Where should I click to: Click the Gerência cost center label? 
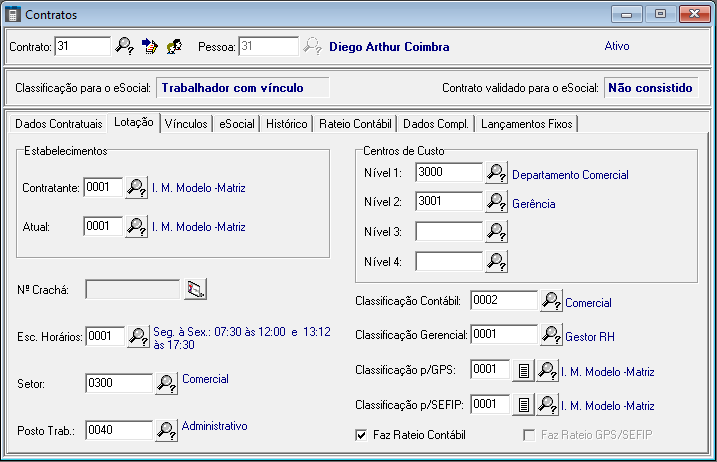pos(534,204)
